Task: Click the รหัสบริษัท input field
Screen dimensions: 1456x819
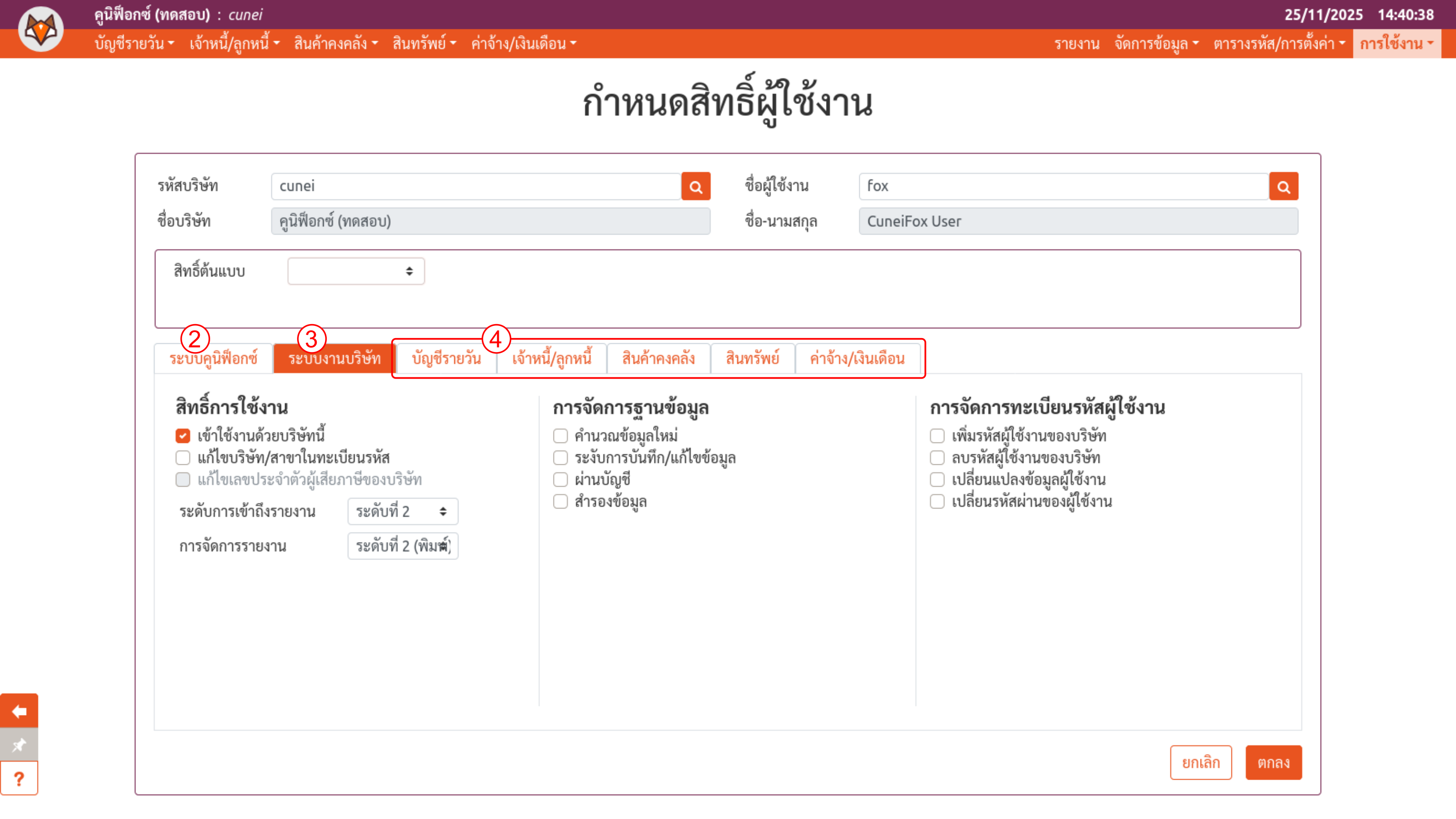Action: [476, 187]
